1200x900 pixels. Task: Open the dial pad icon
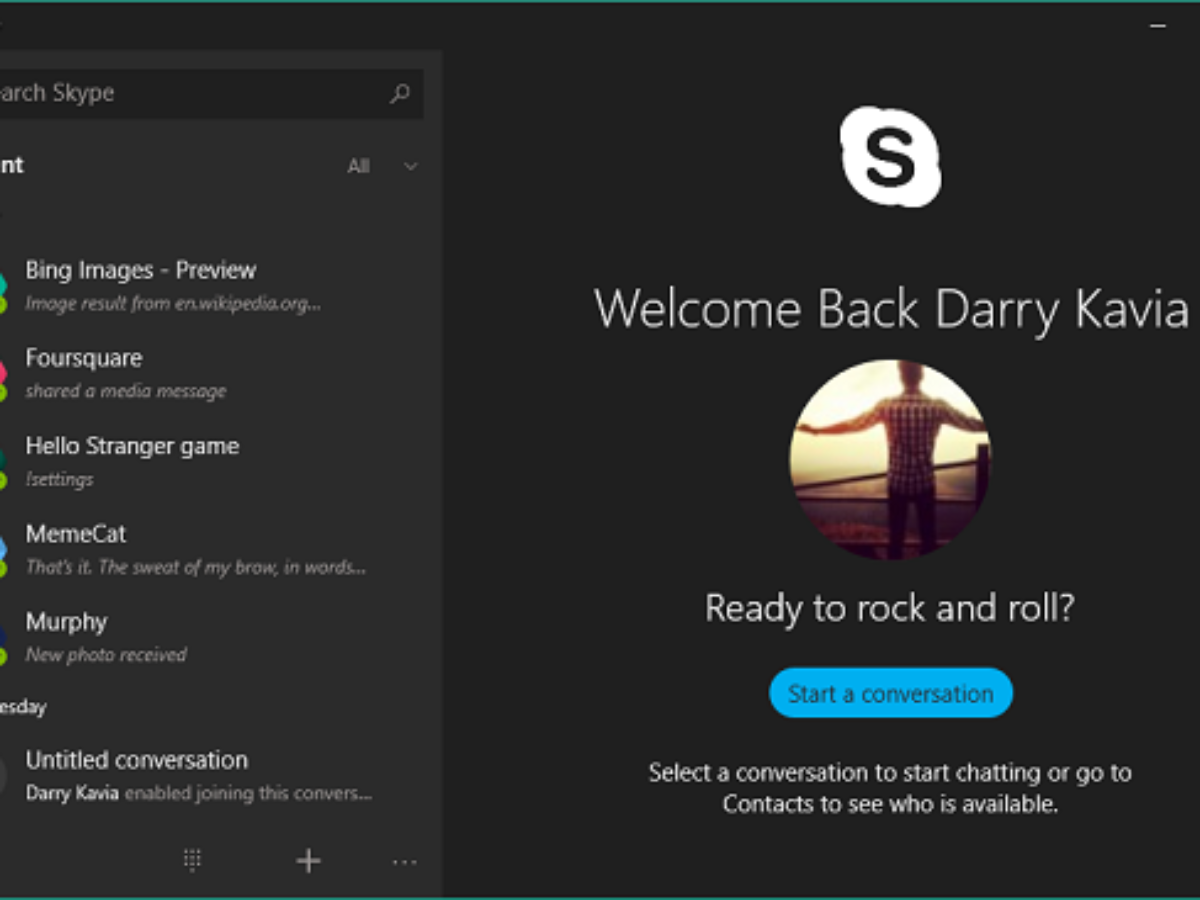(x=193, y=860)
